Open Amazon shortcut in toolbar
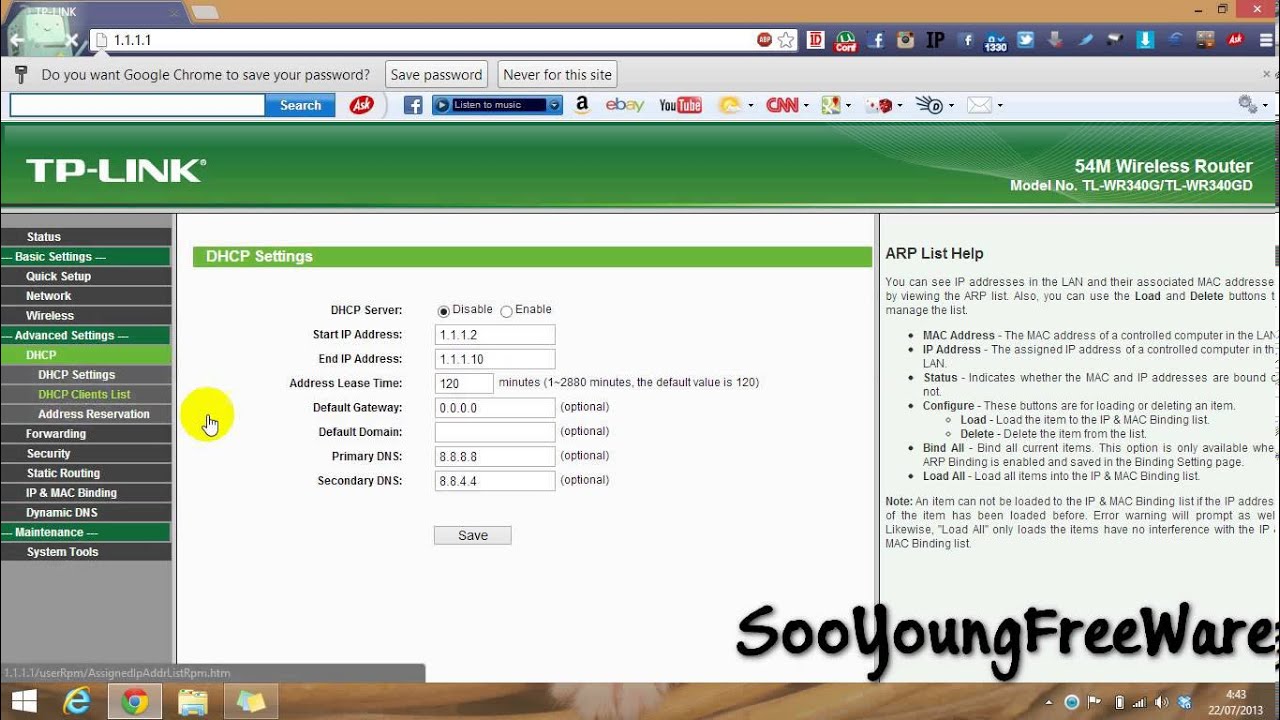1280x720 pixels. tap(582, 105)
